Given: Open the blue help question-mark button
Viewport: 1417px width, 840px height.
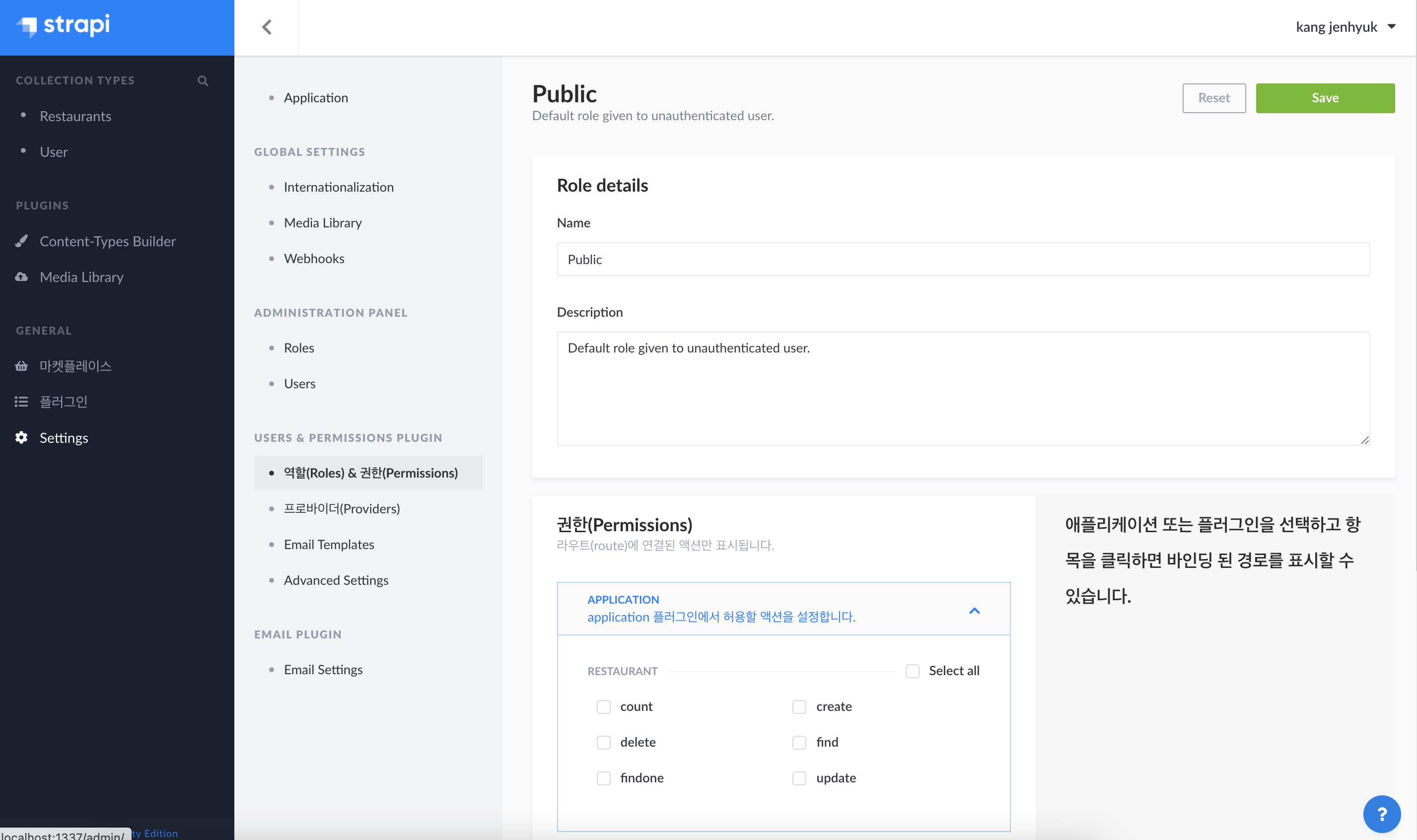Looking at the screenshot, I should point(1381,815).
